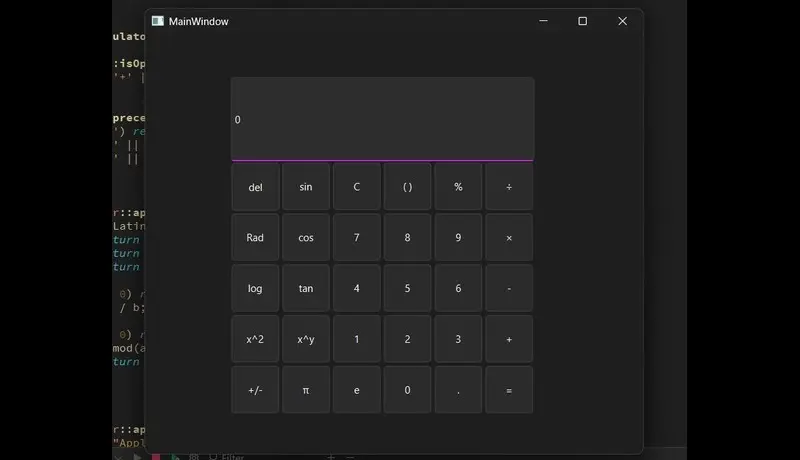This screenshot has height=460, width=800.
Task: Toggle sign with the +/- key
Action: pos(255,390)
